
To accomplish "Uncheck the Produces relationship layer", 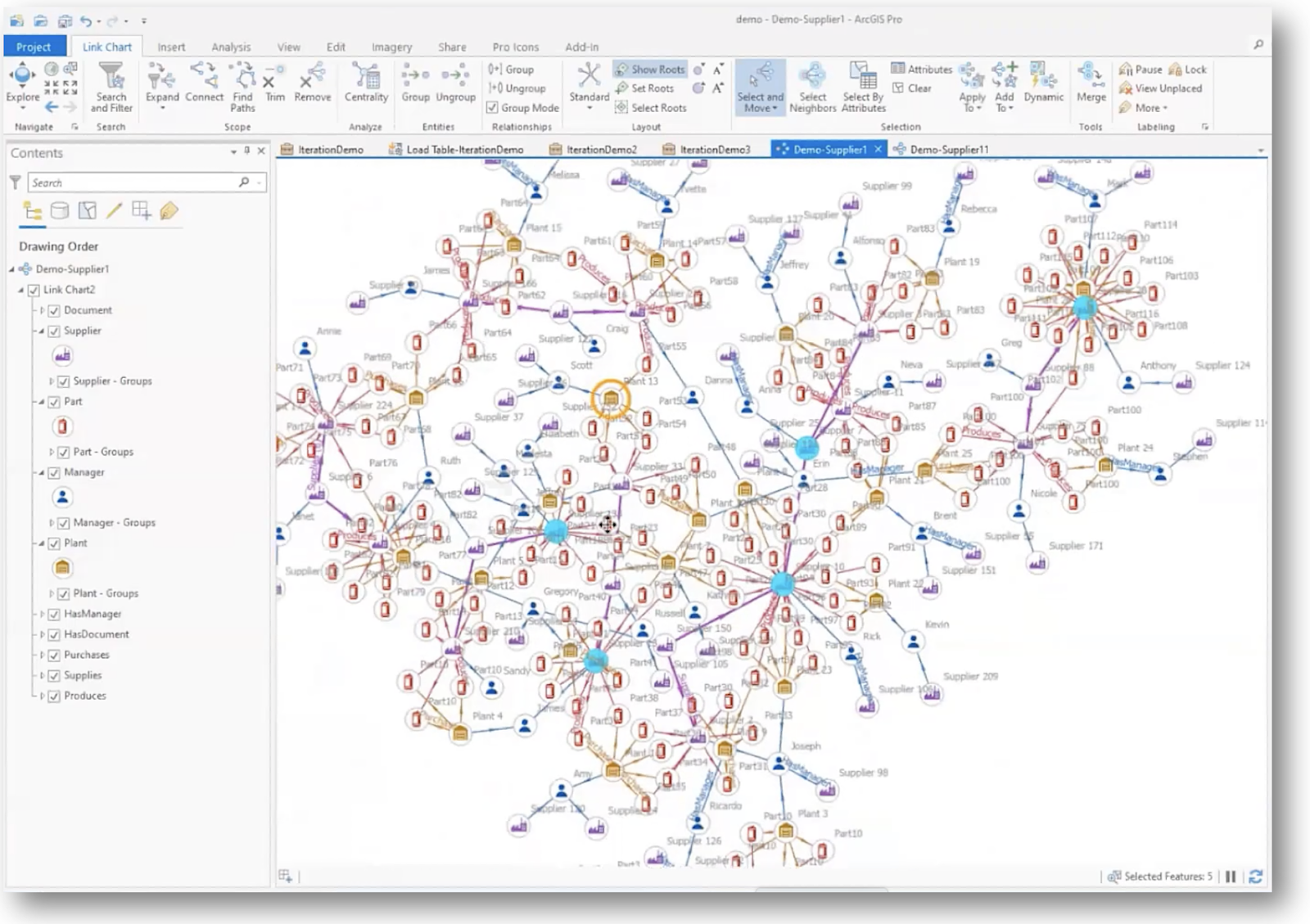I will 54,696.
